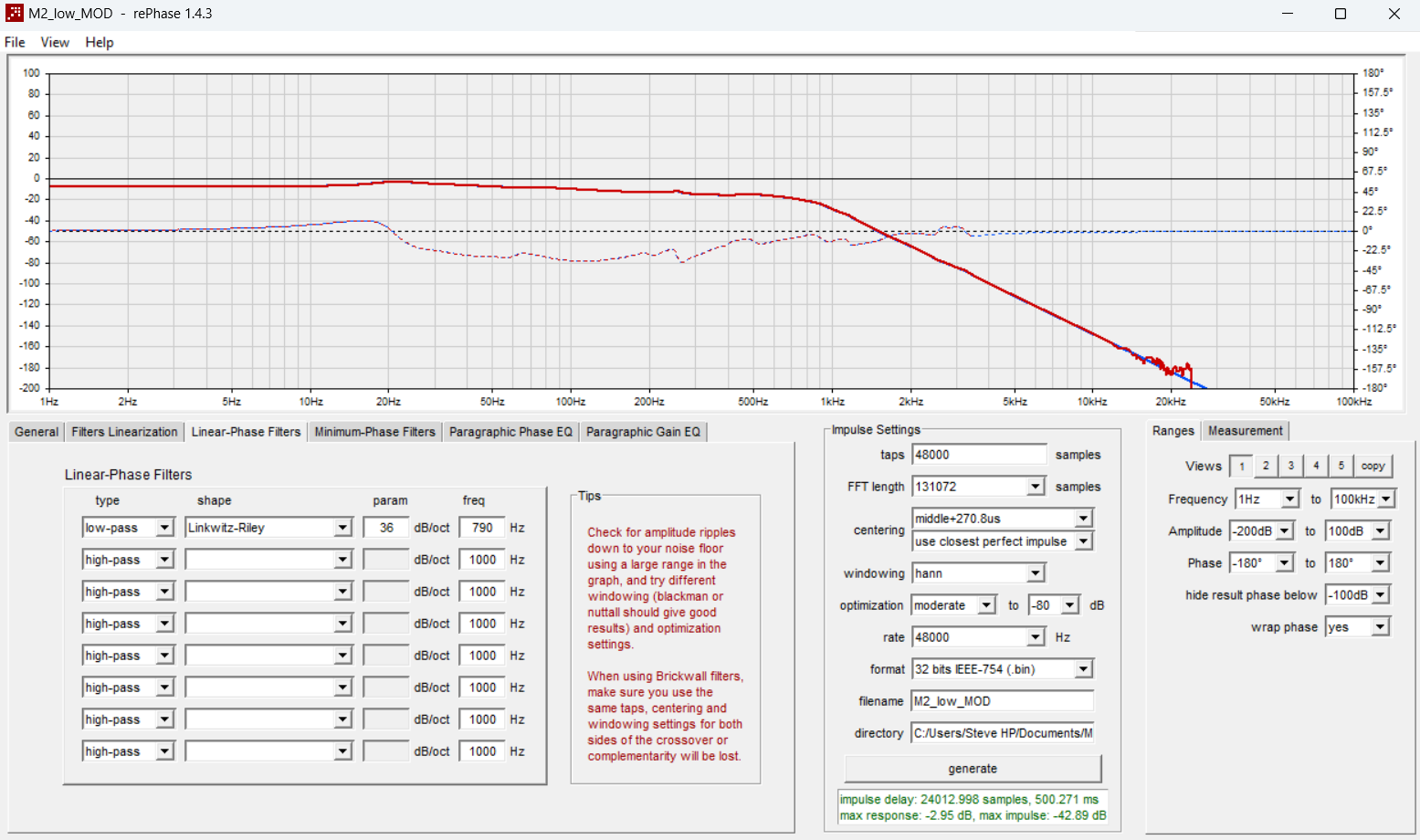The width and height of the screenshot is (1420, 840).
Task: Open the Help menu
Action: (99, 42)
